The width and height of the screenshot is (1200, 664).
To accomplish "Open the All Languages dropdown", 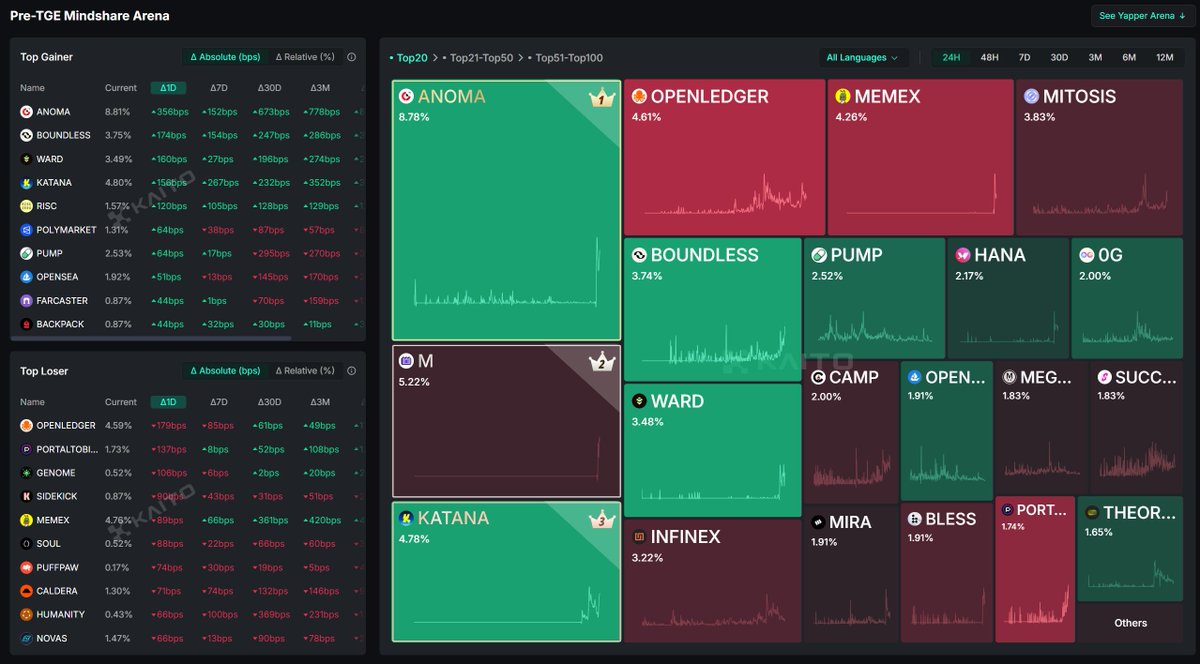I will tap(863, 57).
